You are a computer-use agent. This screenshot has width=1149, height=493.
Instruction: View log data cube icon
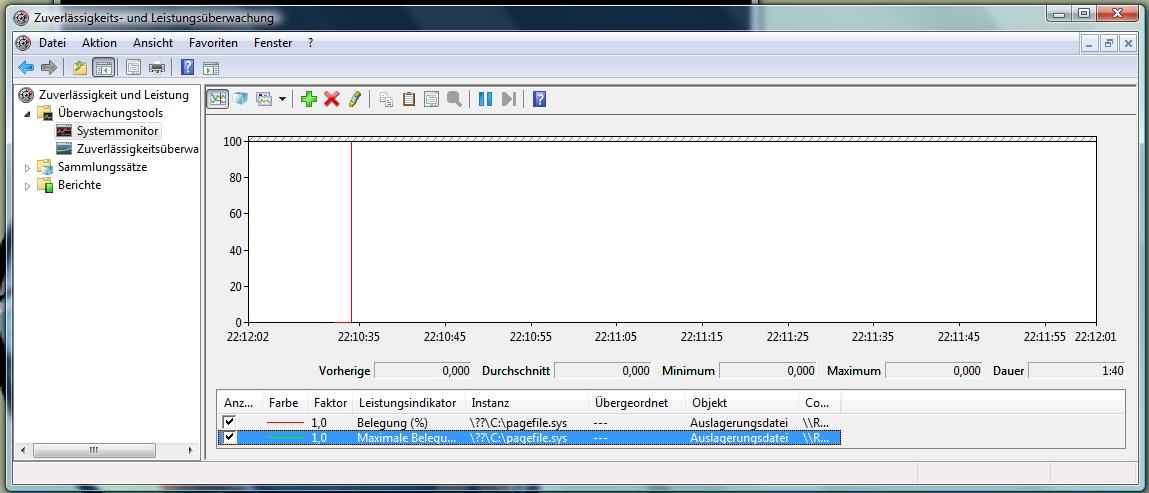pyautogui.click(x=241, y=99)
